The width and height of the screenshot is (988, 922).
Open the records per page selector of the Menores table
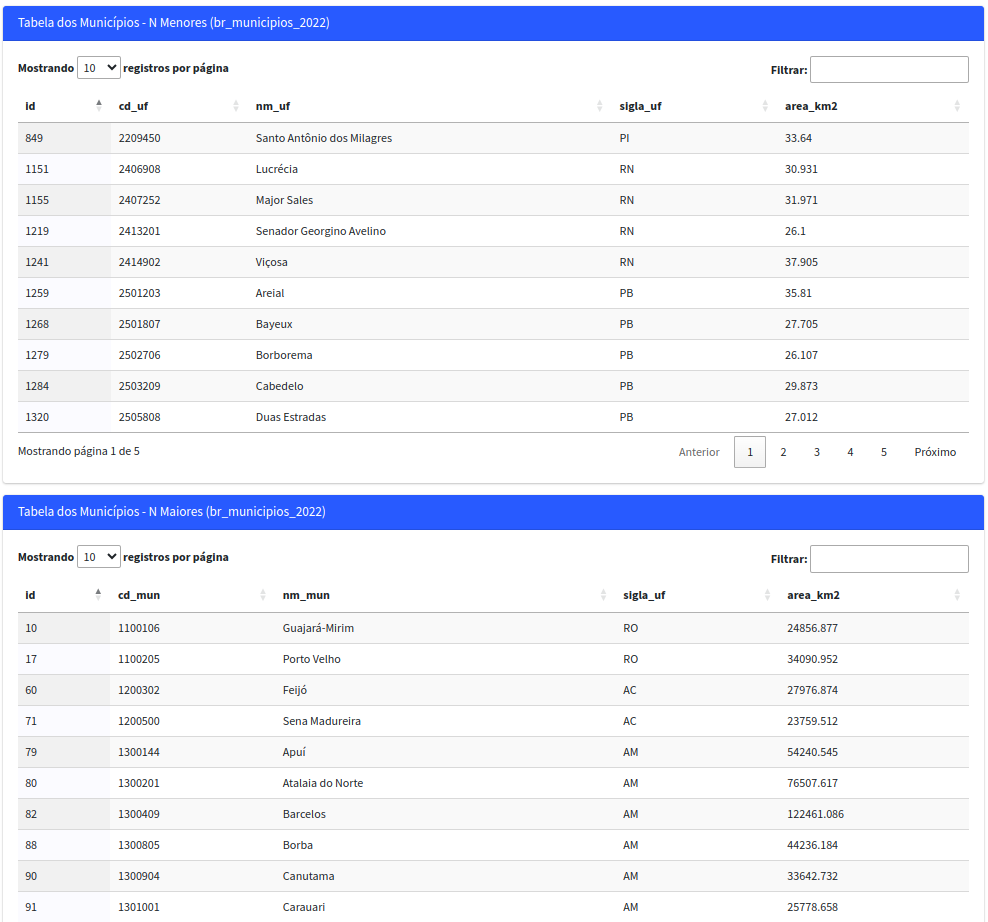coord(98,67)
